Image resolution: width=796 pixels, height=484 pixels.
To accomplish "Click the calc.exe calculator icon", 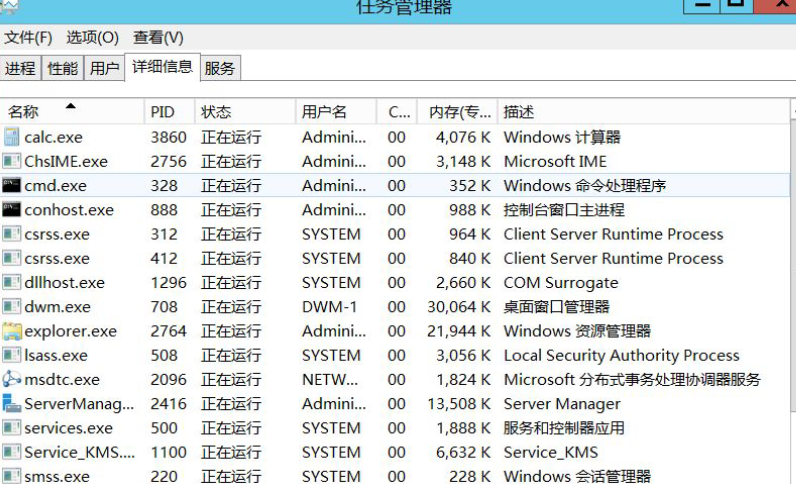I will [x=12, y=137].
